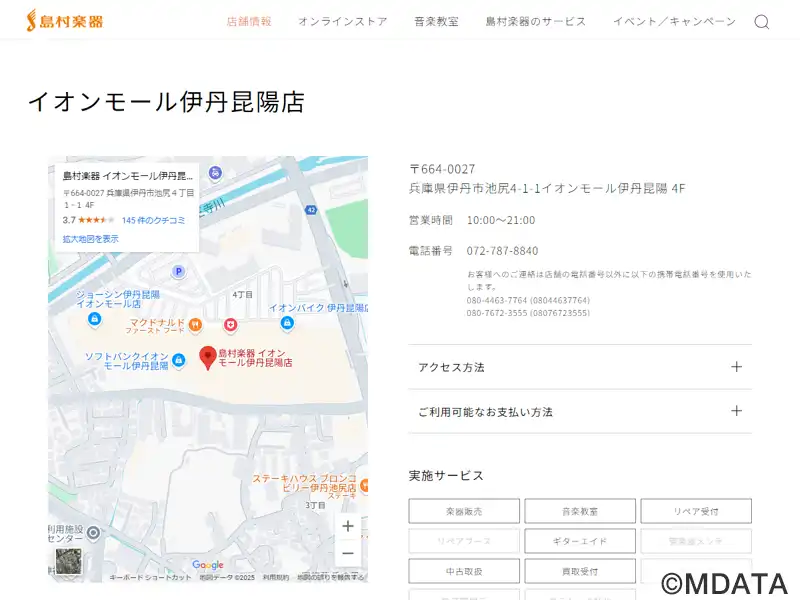
Task: Open the オンラインストア menu item
Action: point(343,21)
